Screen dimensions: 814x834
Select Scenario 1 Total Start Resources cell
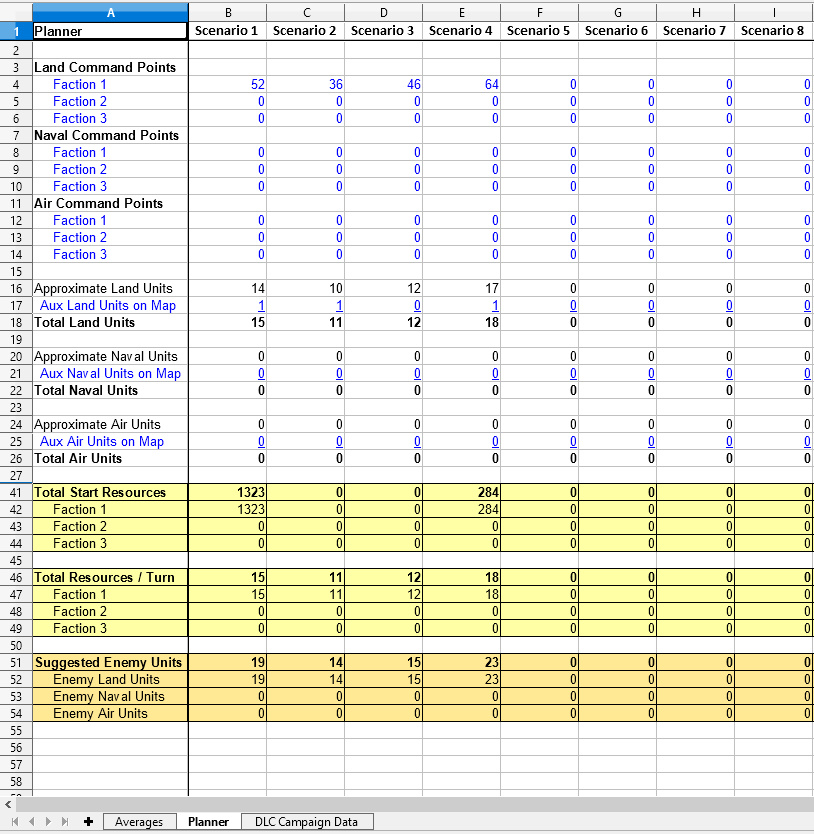(x=227, y=492)
